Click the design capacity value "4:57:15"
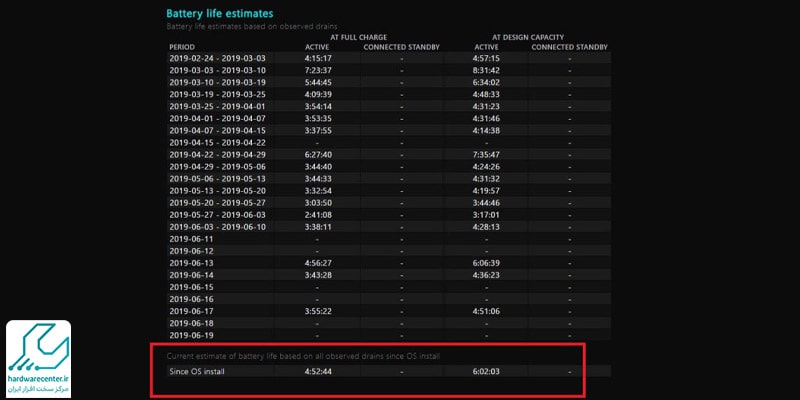800x400 pixels. tap(486, 58)
